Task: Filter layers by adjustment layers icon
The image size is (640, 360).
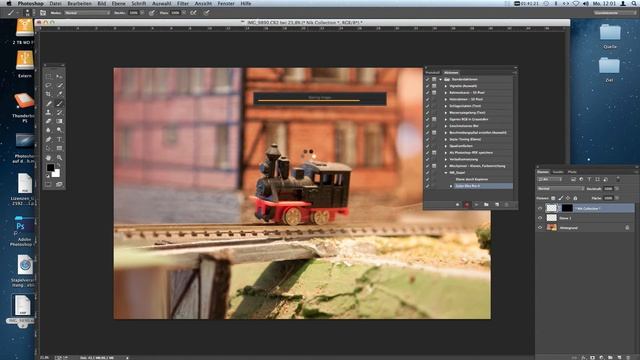Action: point(581,179)
